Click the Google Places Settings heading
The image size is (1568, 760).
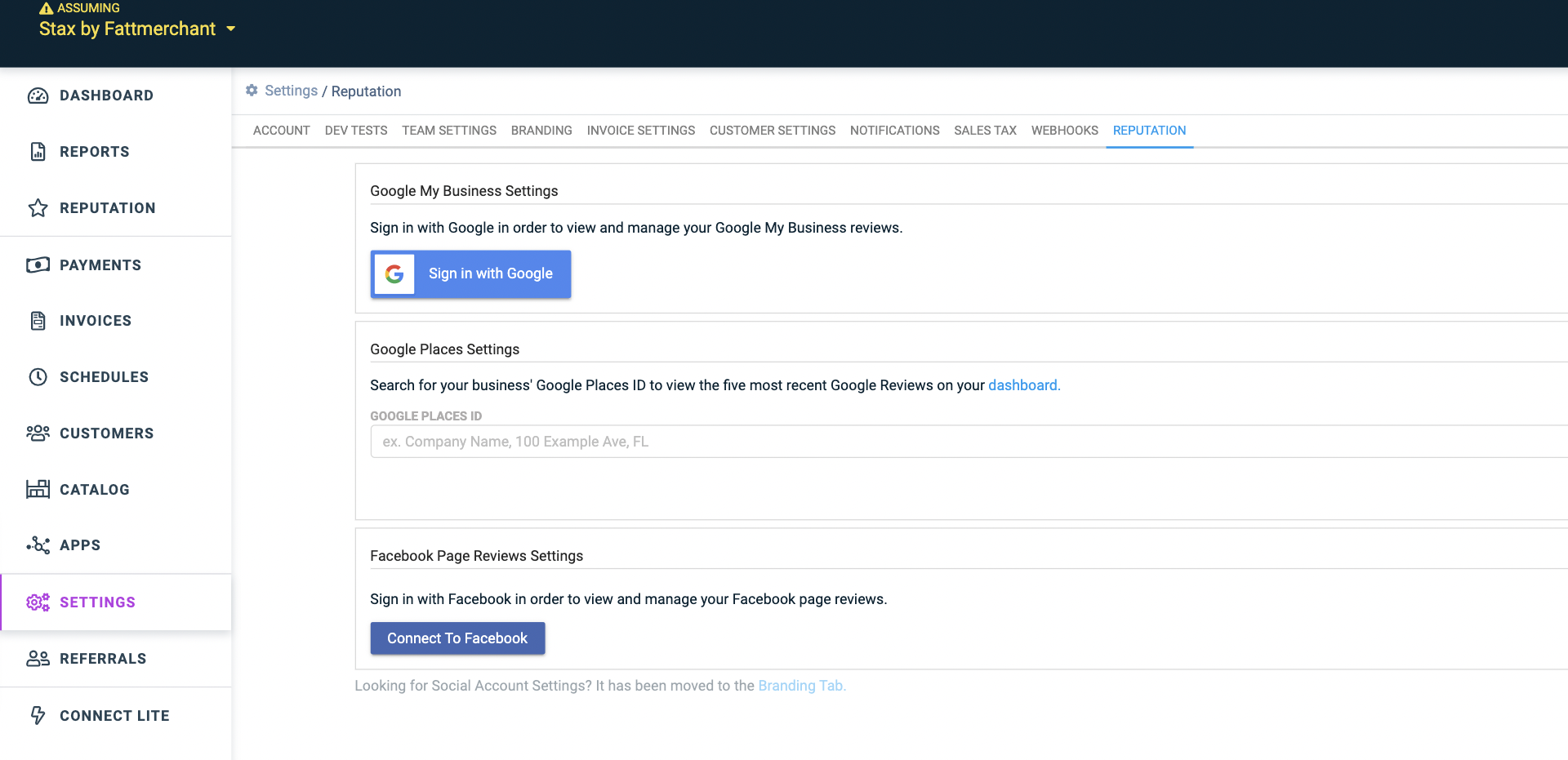coord(444,349)
